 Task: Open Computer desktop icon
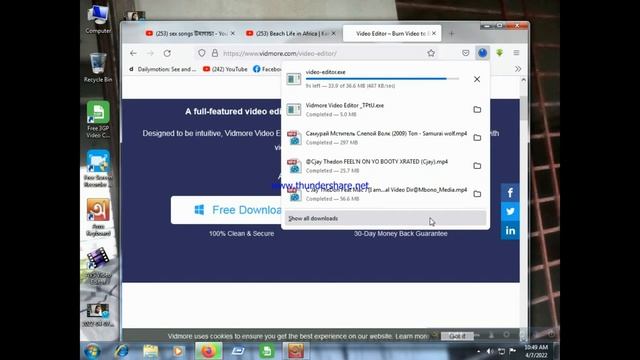pos(98,19)
